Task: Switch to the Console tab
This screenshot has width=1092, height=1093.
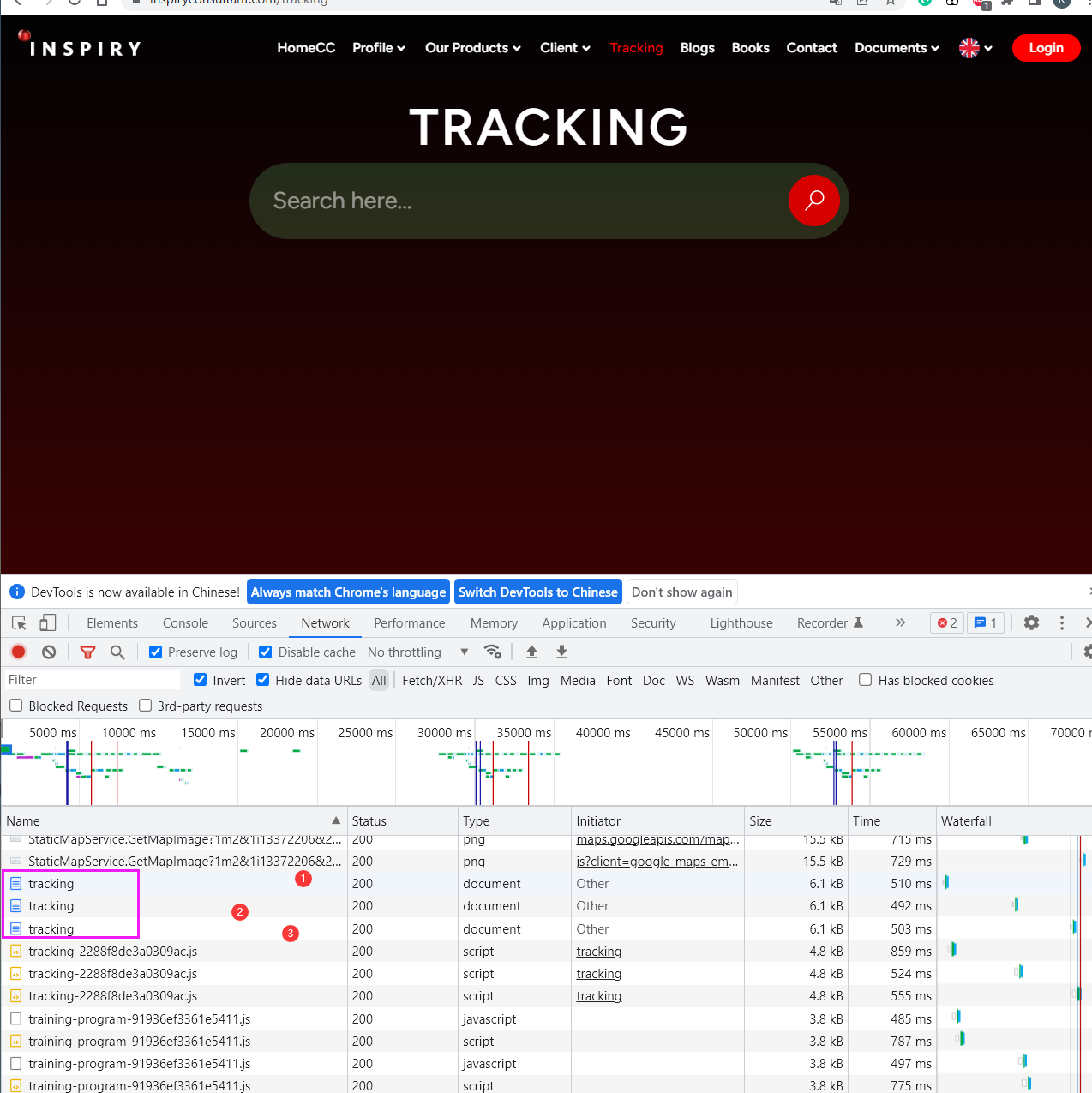Action: click(x=185, y=623)
